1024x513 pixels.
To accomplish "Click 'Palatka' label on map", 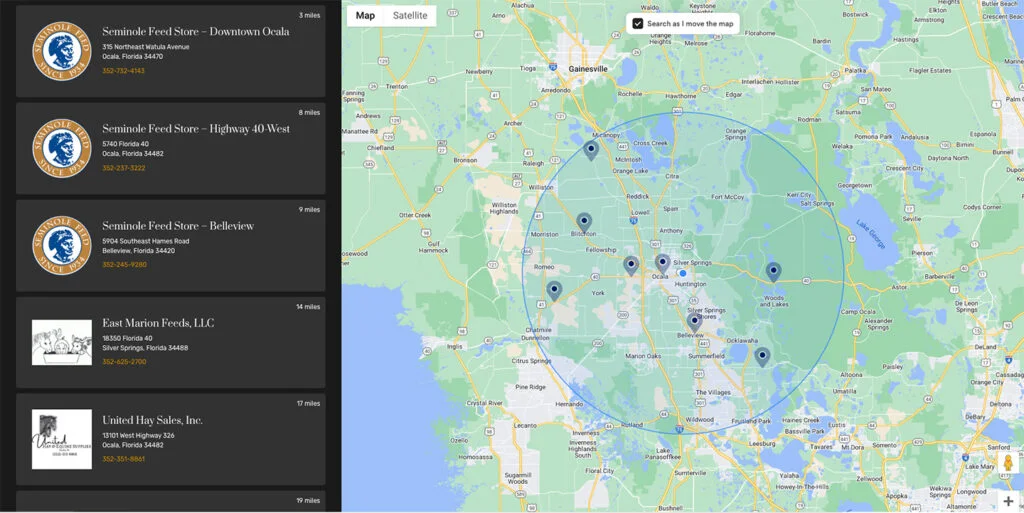I will 856,69.
